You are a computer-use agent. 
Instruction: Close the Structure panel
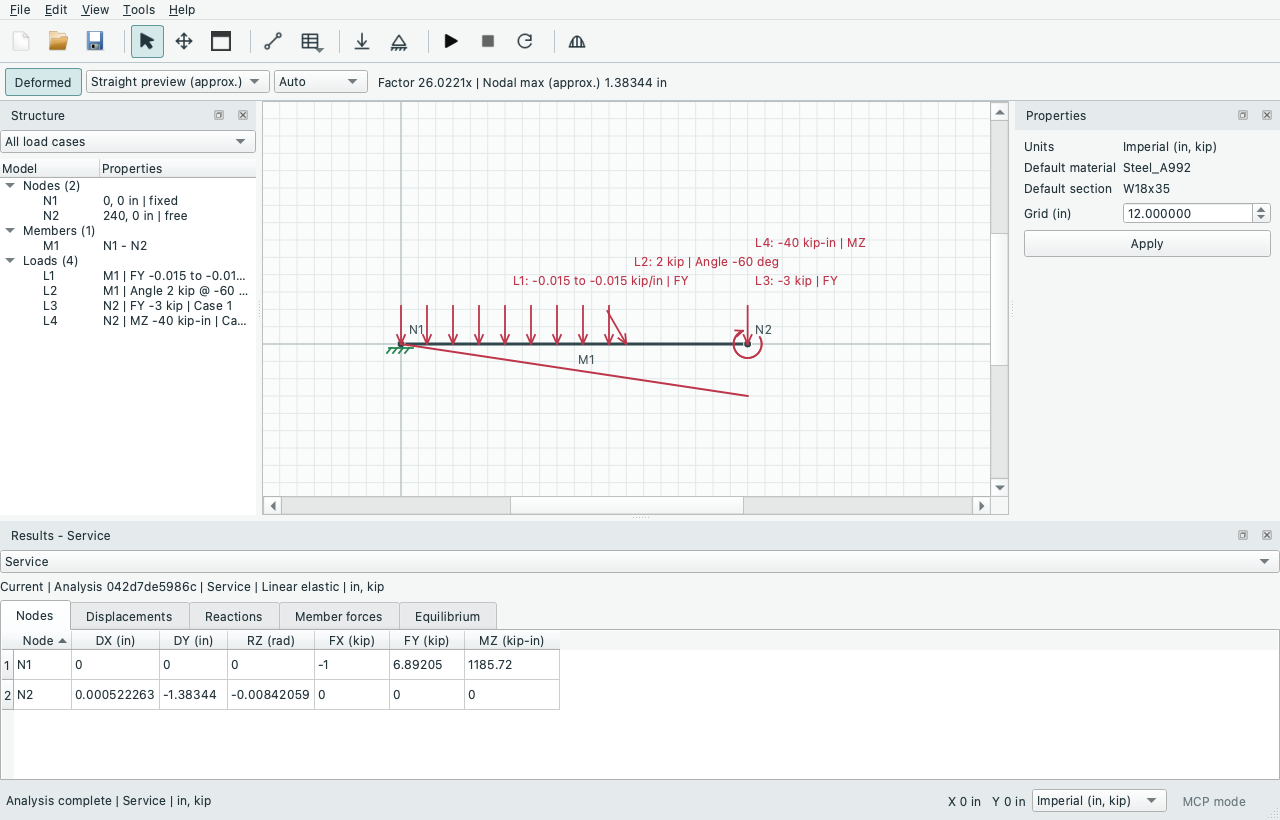coord(243,115)
